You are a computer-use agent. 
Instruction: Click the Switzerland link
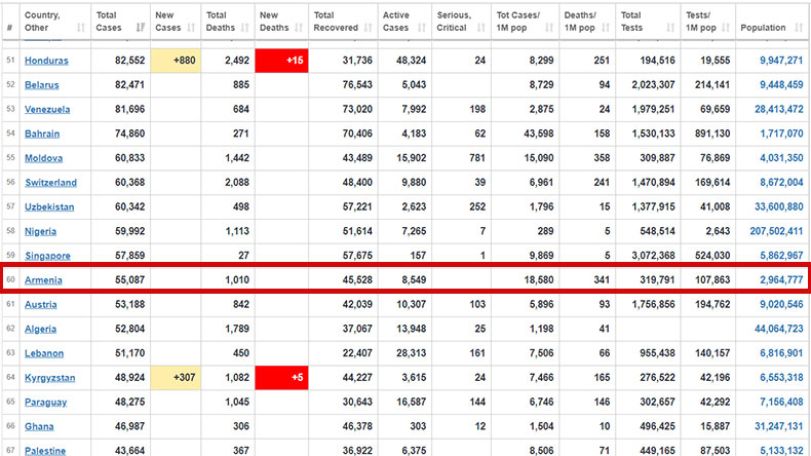(51, 183)
